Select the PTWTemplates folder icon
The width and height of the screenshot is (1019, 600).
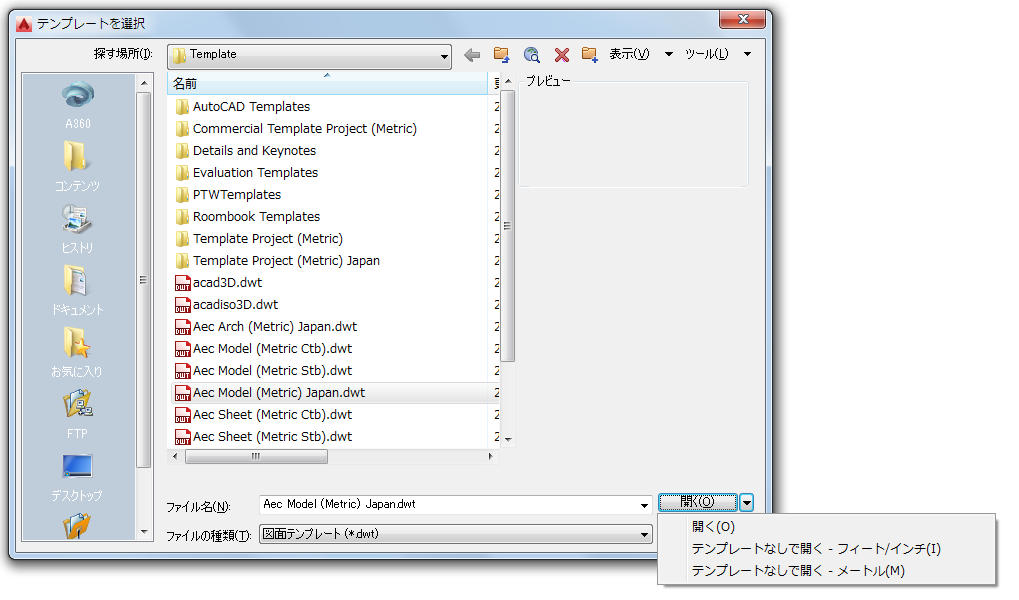pyautogui.click(x=183, y=195)
